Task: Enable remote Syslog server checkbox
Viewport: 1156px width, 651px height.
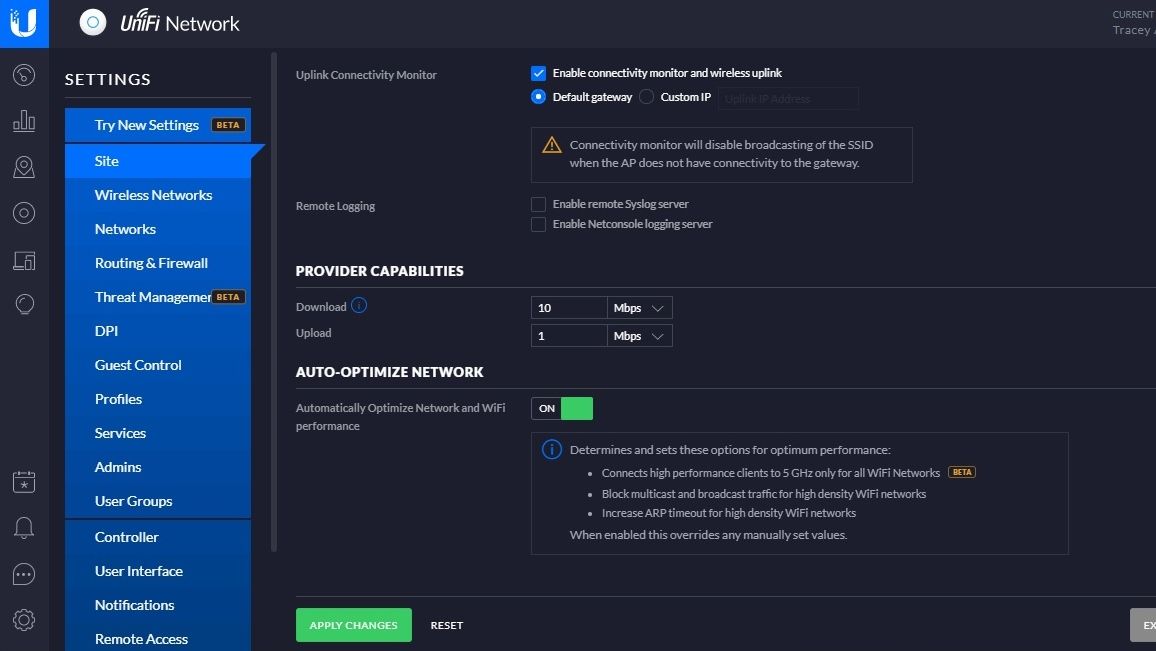Action: click(539, 204)
